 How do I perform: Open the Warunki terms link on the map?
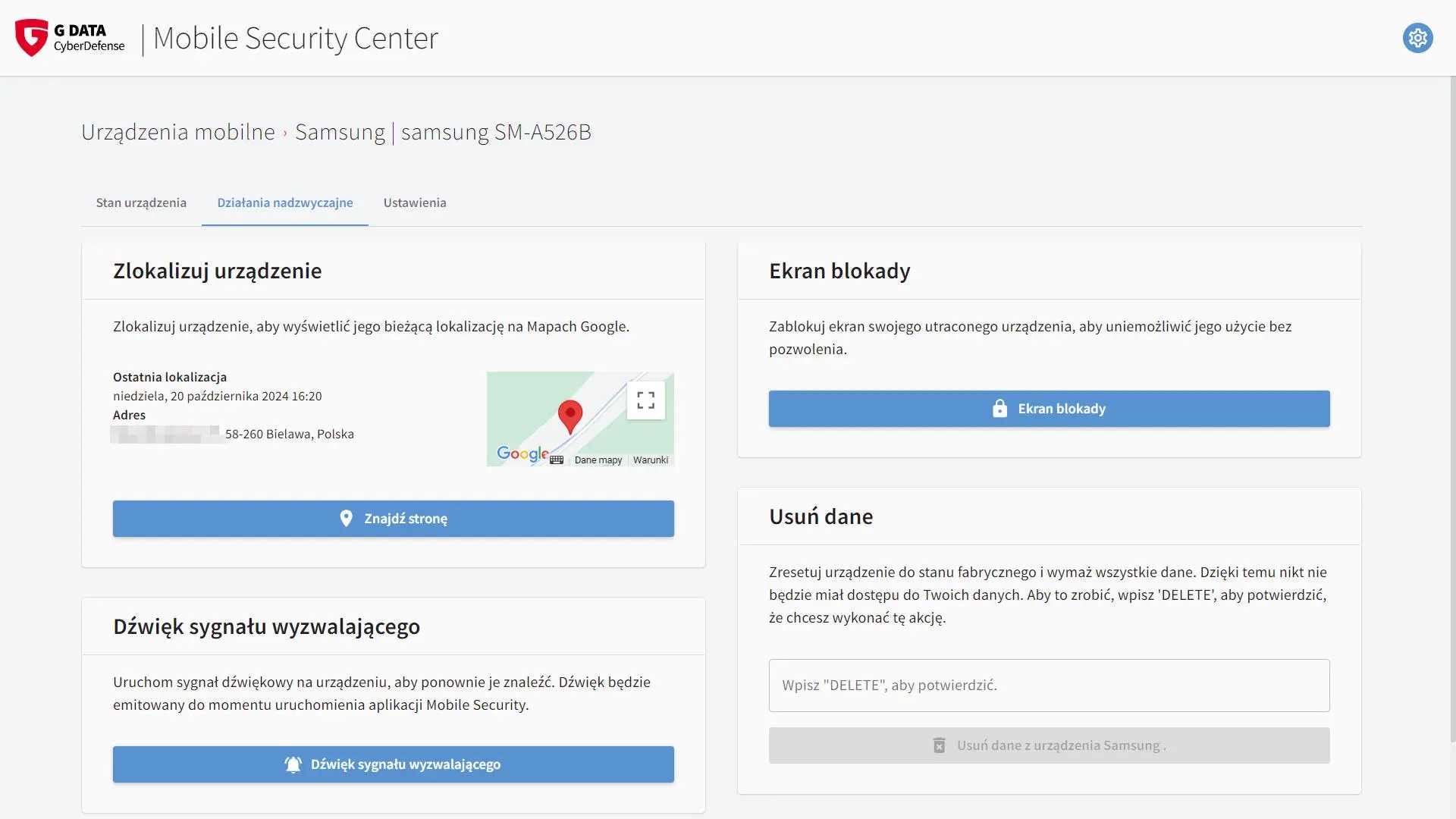coord(651,460)
